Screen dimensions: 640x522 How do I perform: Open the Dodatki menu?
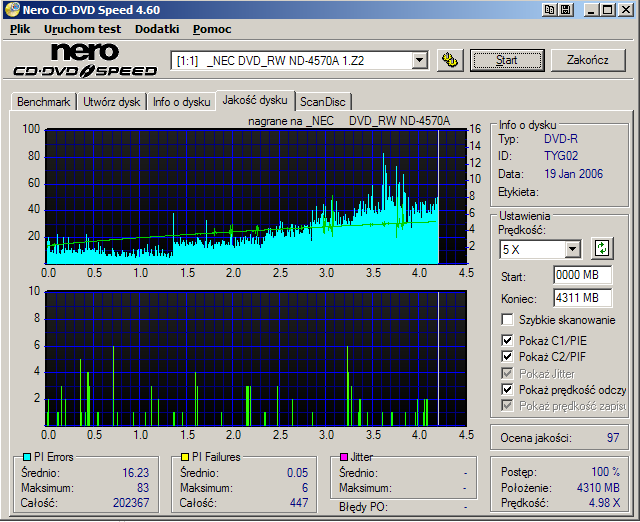click(157, 29)
